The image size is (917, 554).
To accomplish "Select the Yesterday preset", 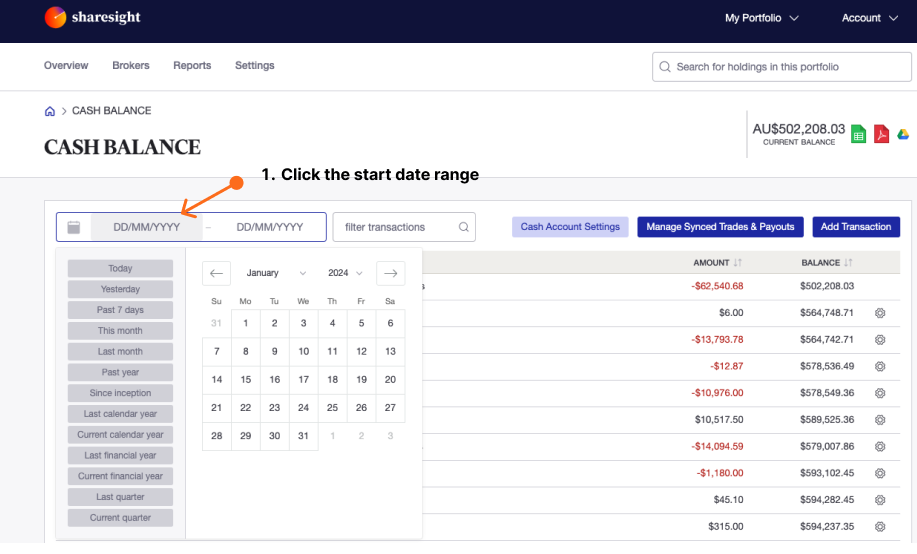I will point(120,290).
